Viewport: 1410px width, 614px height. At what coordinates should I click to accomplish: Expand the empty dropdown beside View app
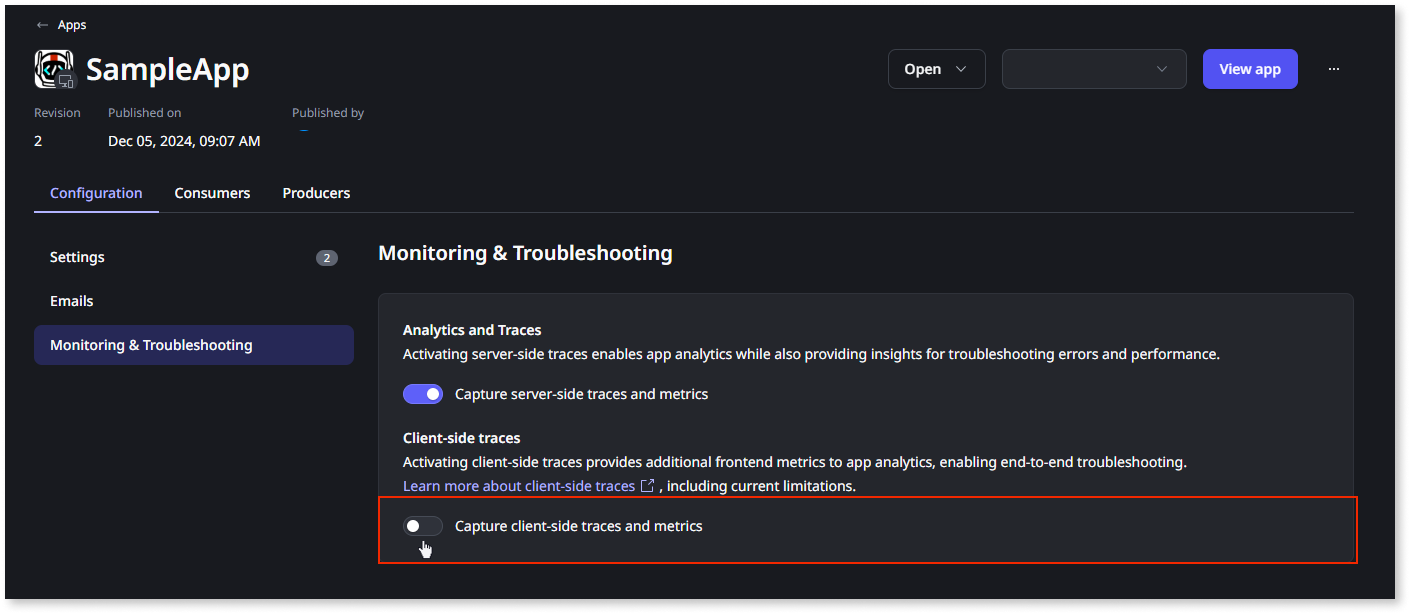point(1094,69)
